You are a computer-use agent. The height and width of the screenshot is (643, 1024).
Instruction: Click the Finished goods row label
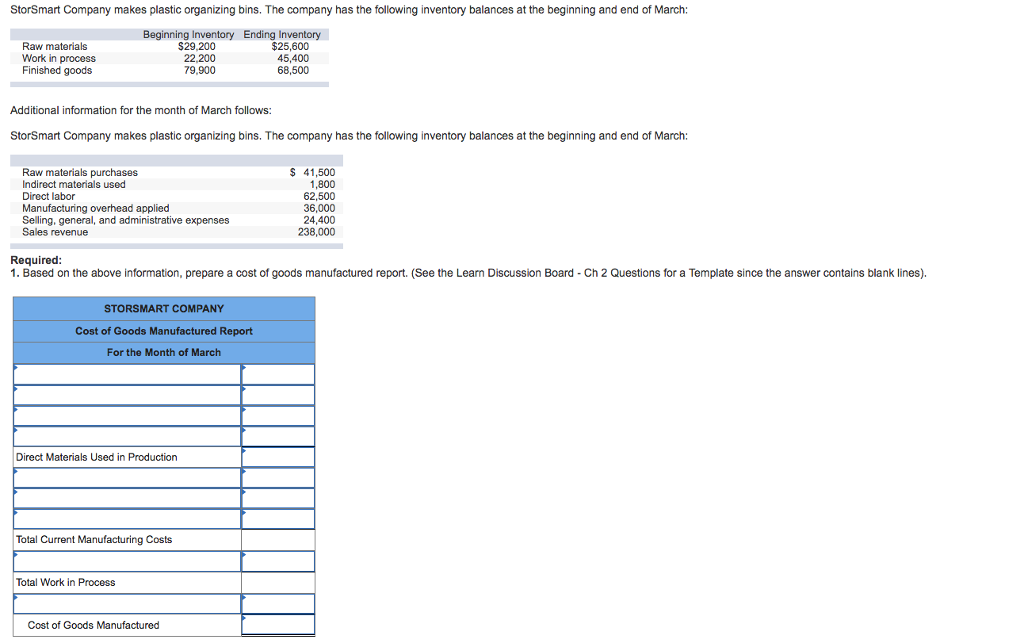pos(57,71)
